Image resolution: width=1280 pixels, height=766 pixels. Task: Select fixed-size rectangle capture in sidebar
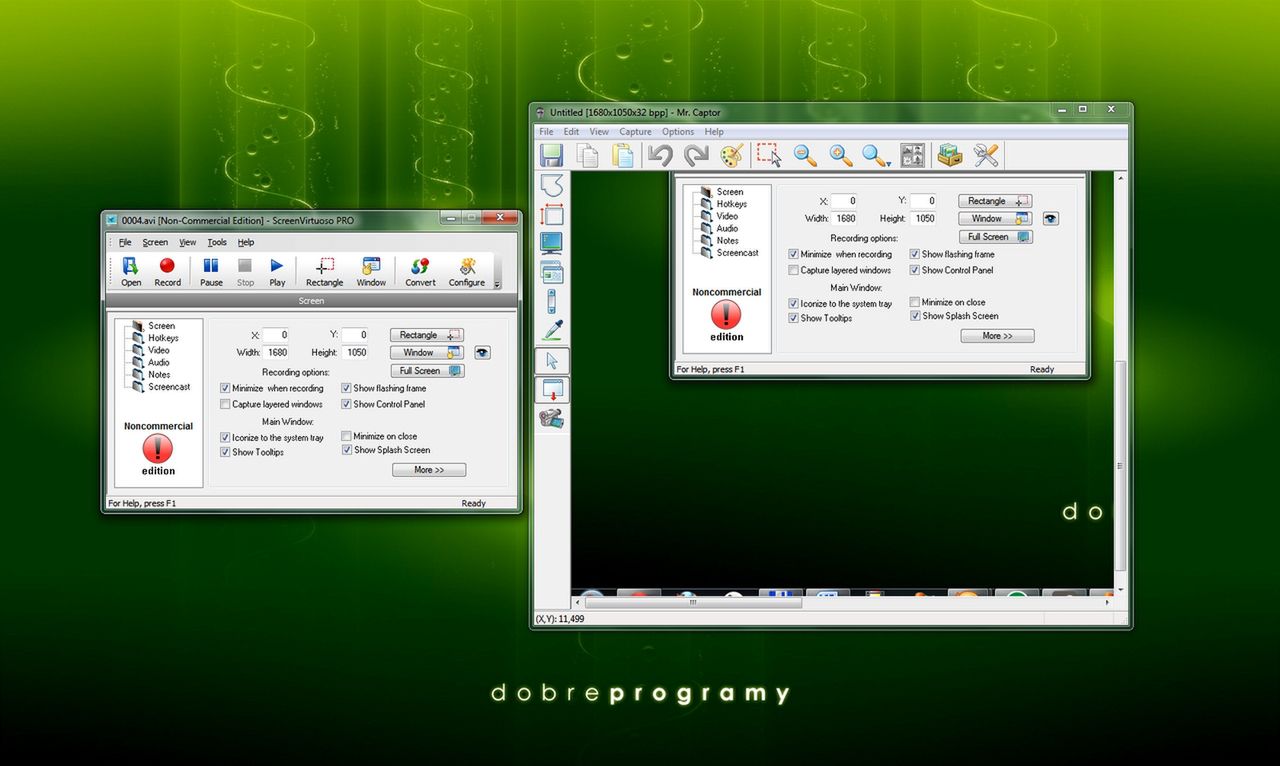[552, 214]
